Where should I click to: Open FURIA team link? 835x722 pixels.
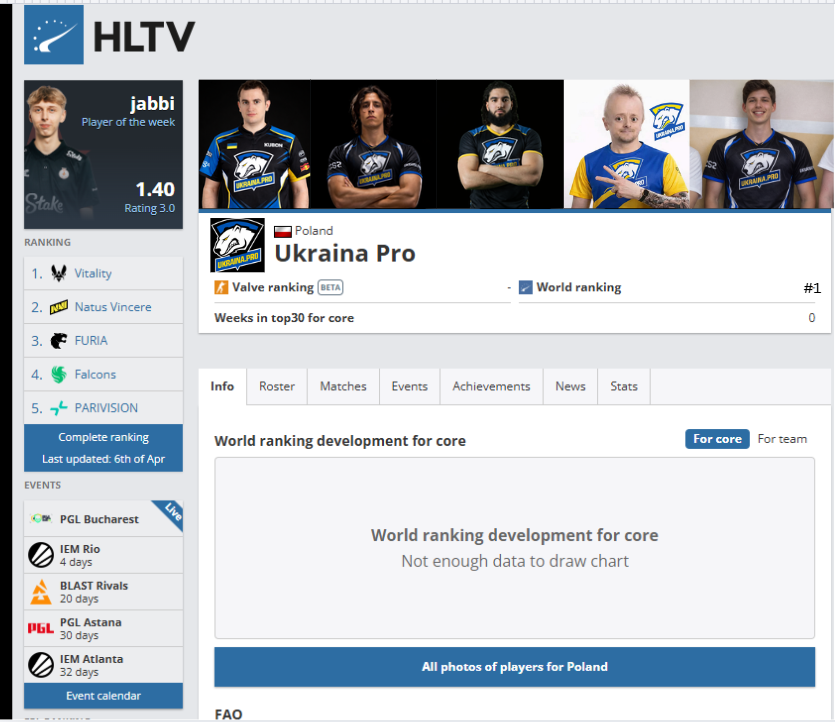tap(91, 341)
